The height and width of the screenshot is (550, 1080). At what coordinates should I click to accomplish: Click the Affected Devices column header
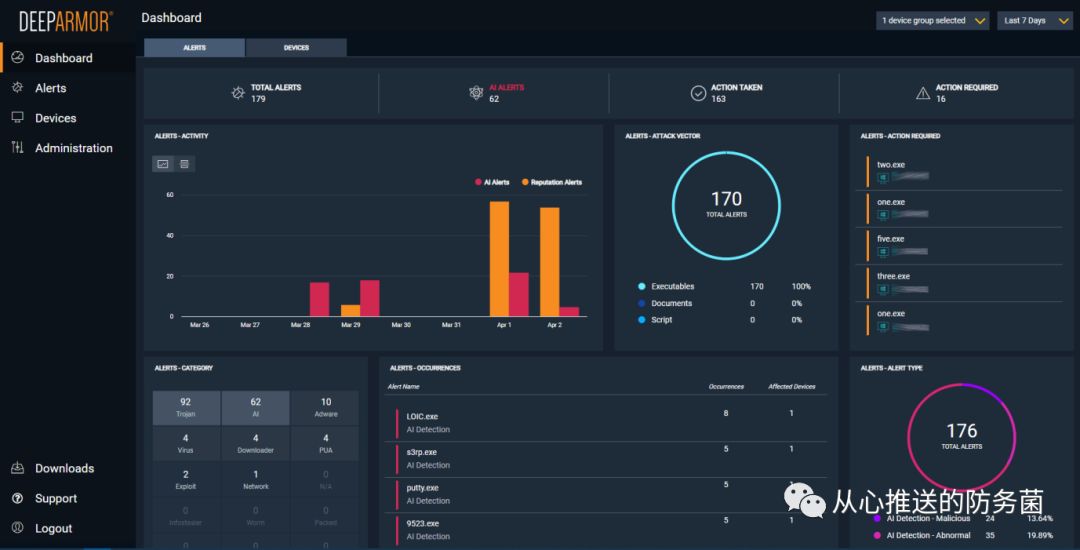(x=791, y=386)
